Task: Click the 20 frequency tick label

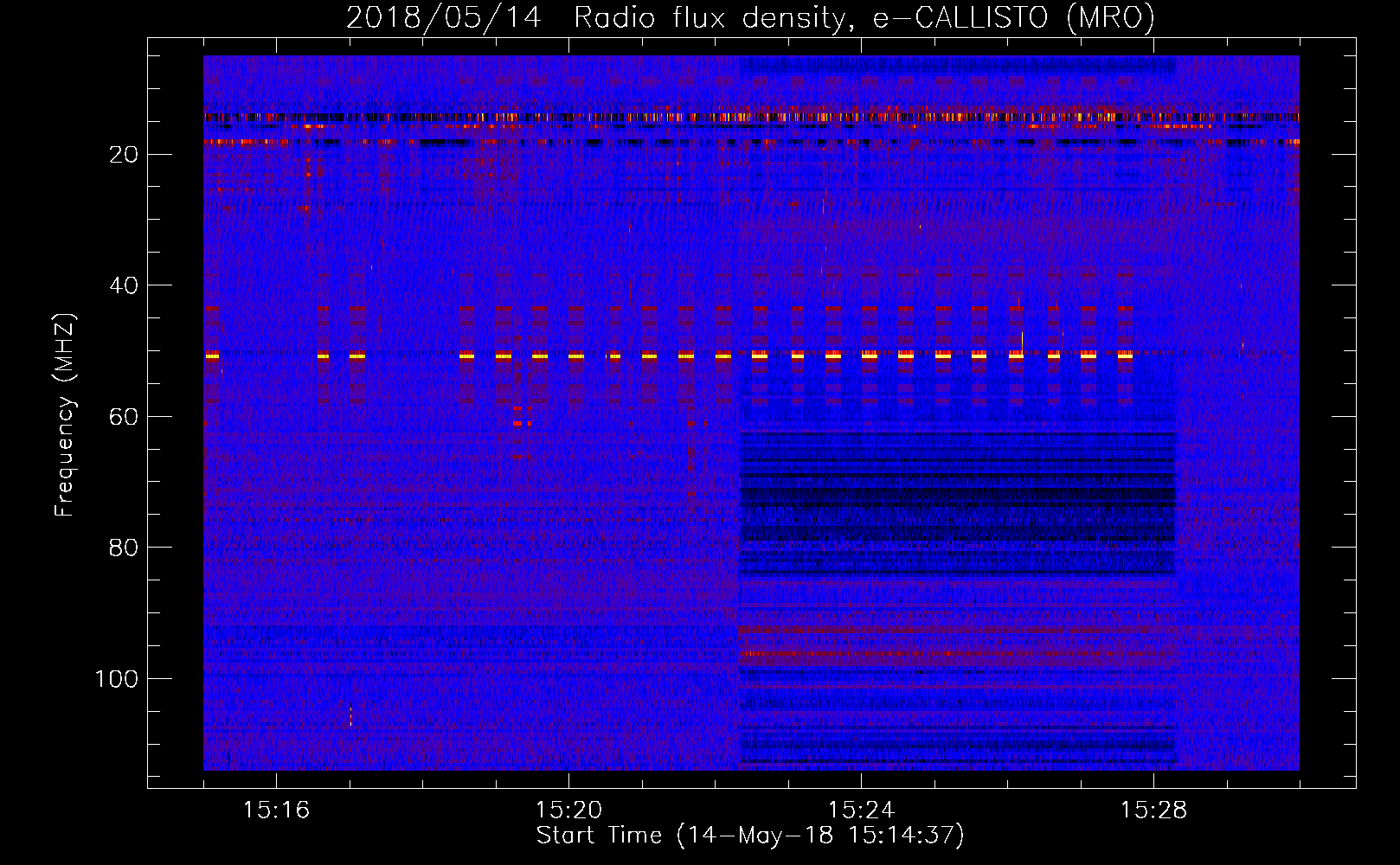Action: (x=124, y=155)
